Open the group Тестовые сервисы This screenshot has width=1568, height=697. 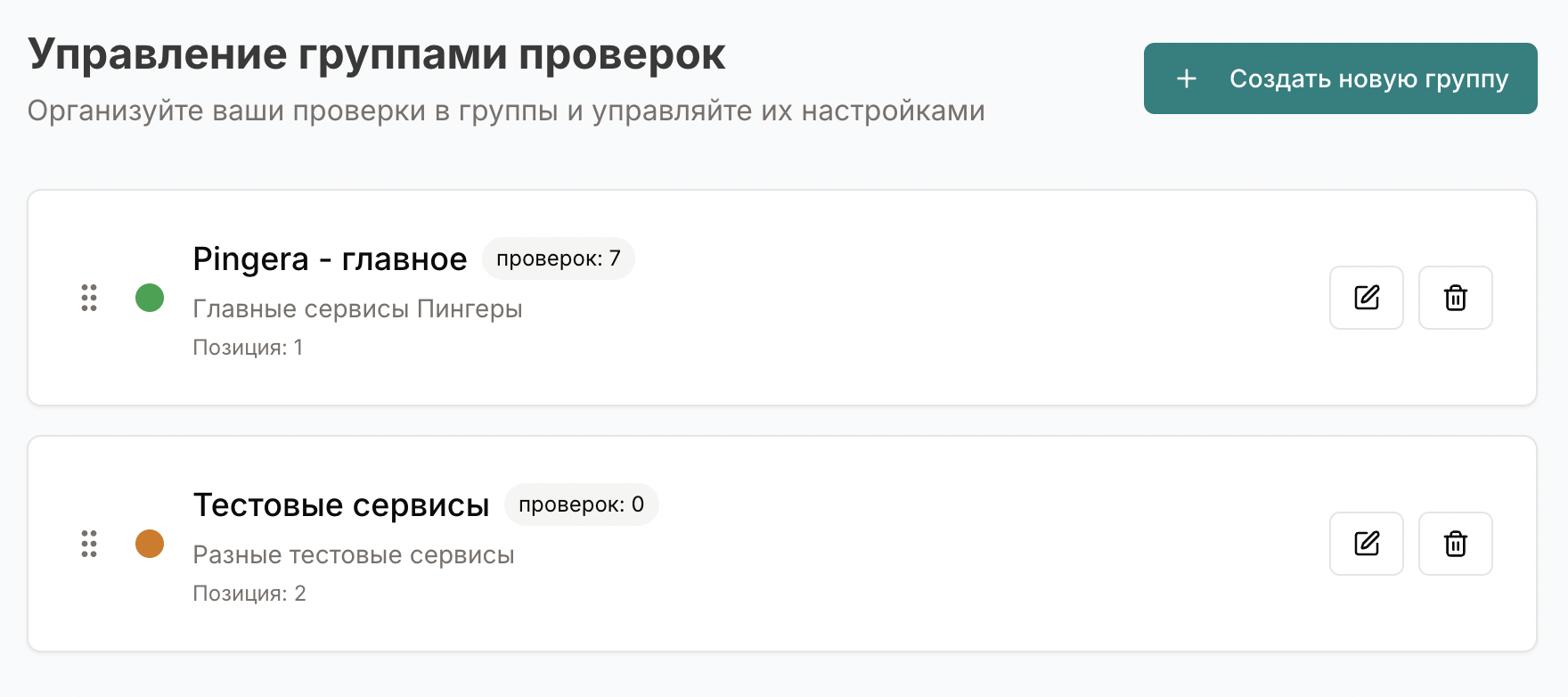pos(342,504)
